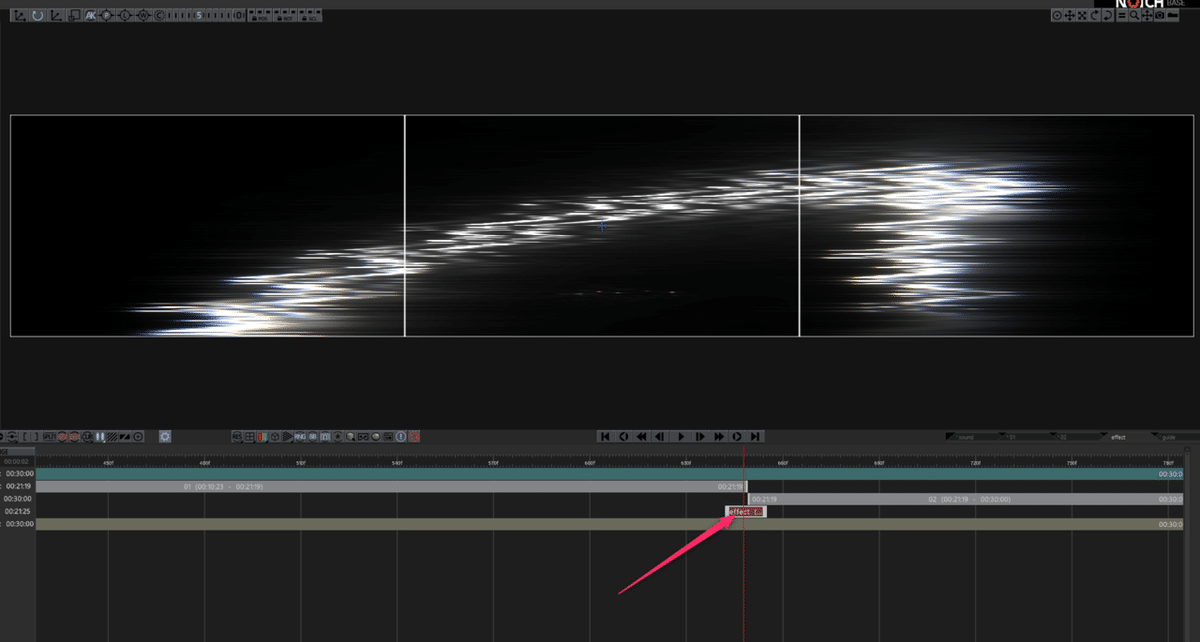Select the rotate tool in top toolbar
Screen dimensions: 1200x642
click(37, 15)
